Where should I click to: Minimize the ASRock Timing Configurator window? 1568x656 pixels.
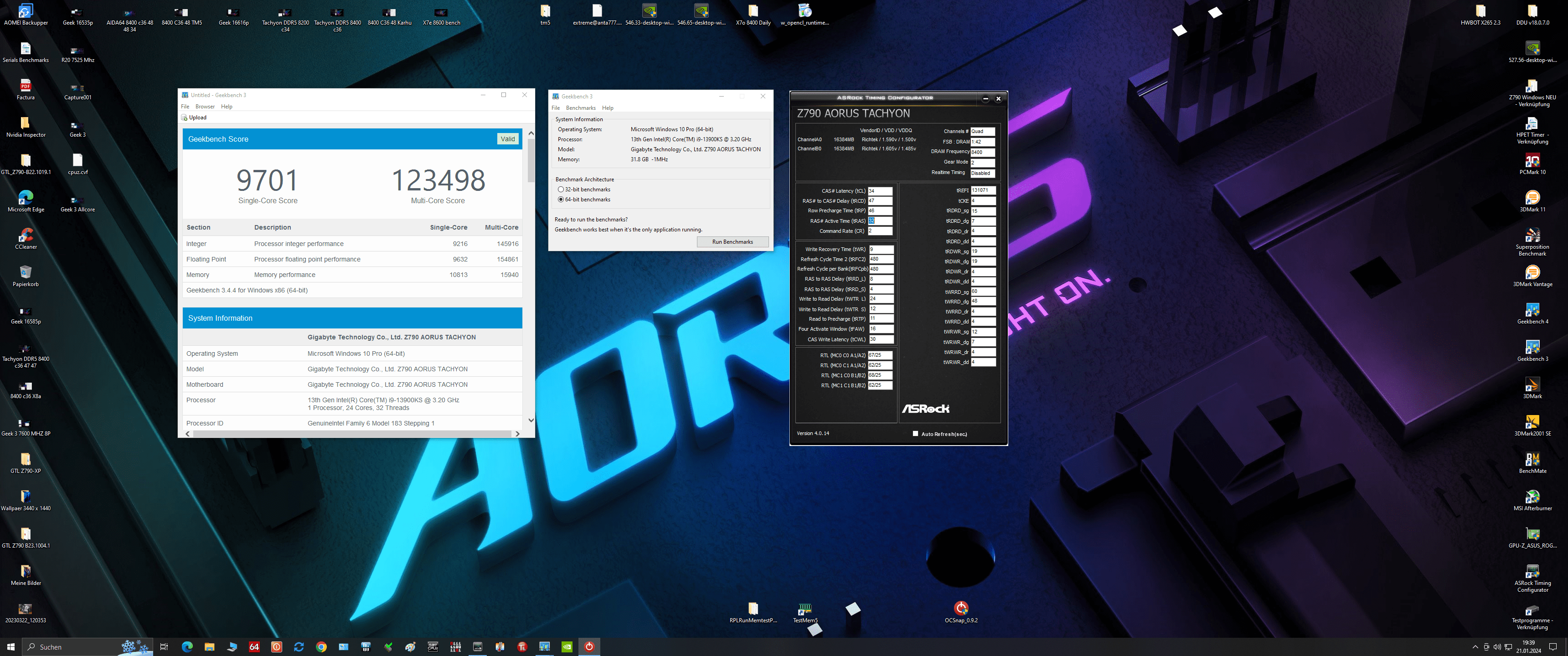pos(985,98)
